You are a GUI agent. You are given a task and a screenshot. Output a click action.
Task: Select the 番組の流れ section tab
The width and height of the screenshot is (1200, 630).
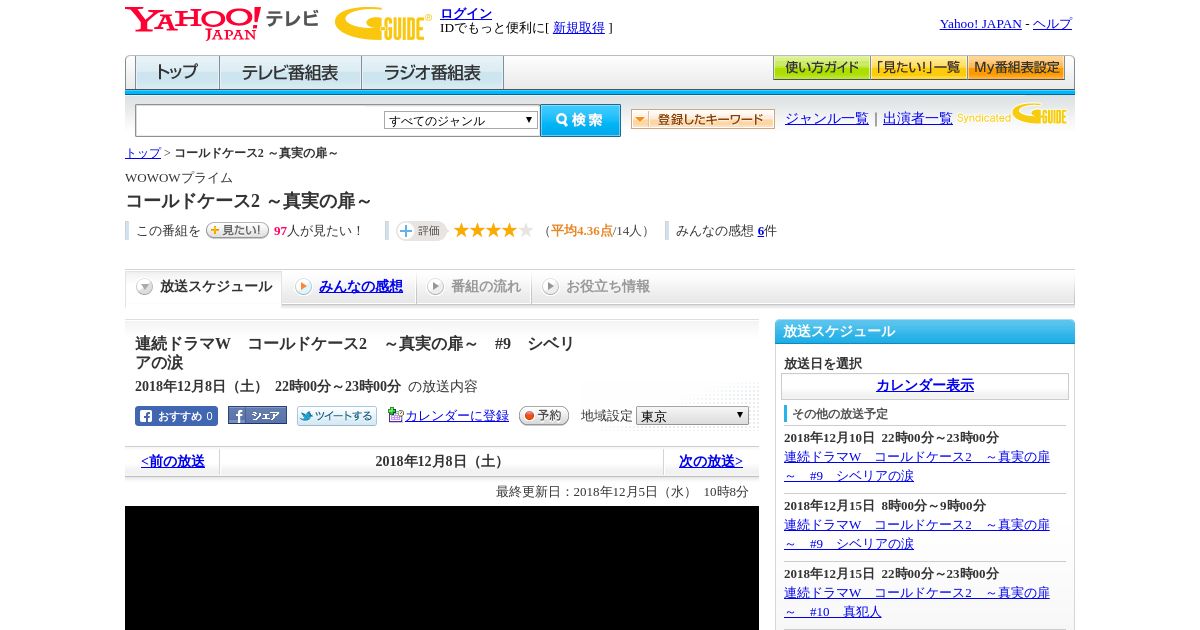474,287
